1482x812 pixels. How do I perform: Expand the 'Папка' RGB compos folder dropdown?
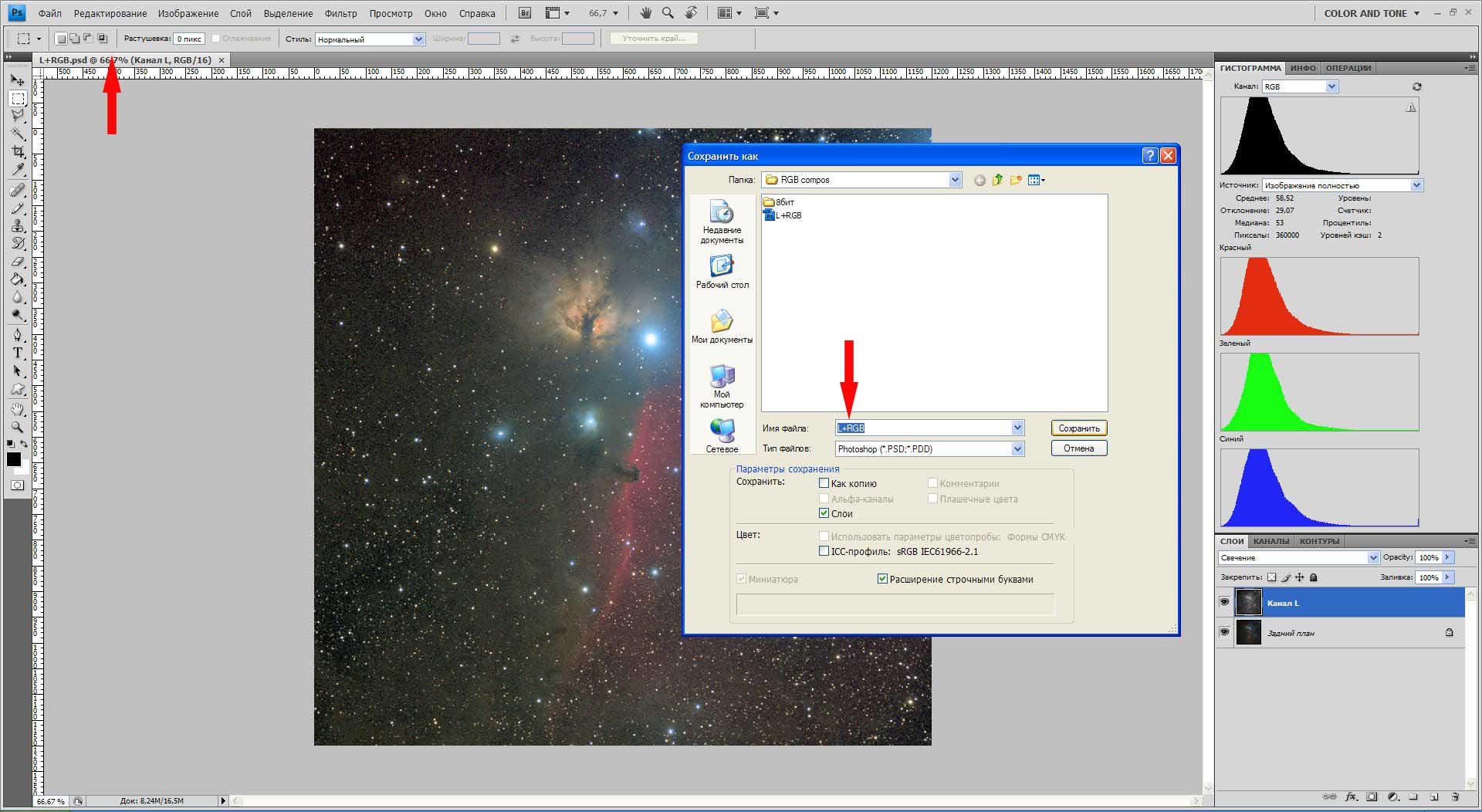click(955, 180)
